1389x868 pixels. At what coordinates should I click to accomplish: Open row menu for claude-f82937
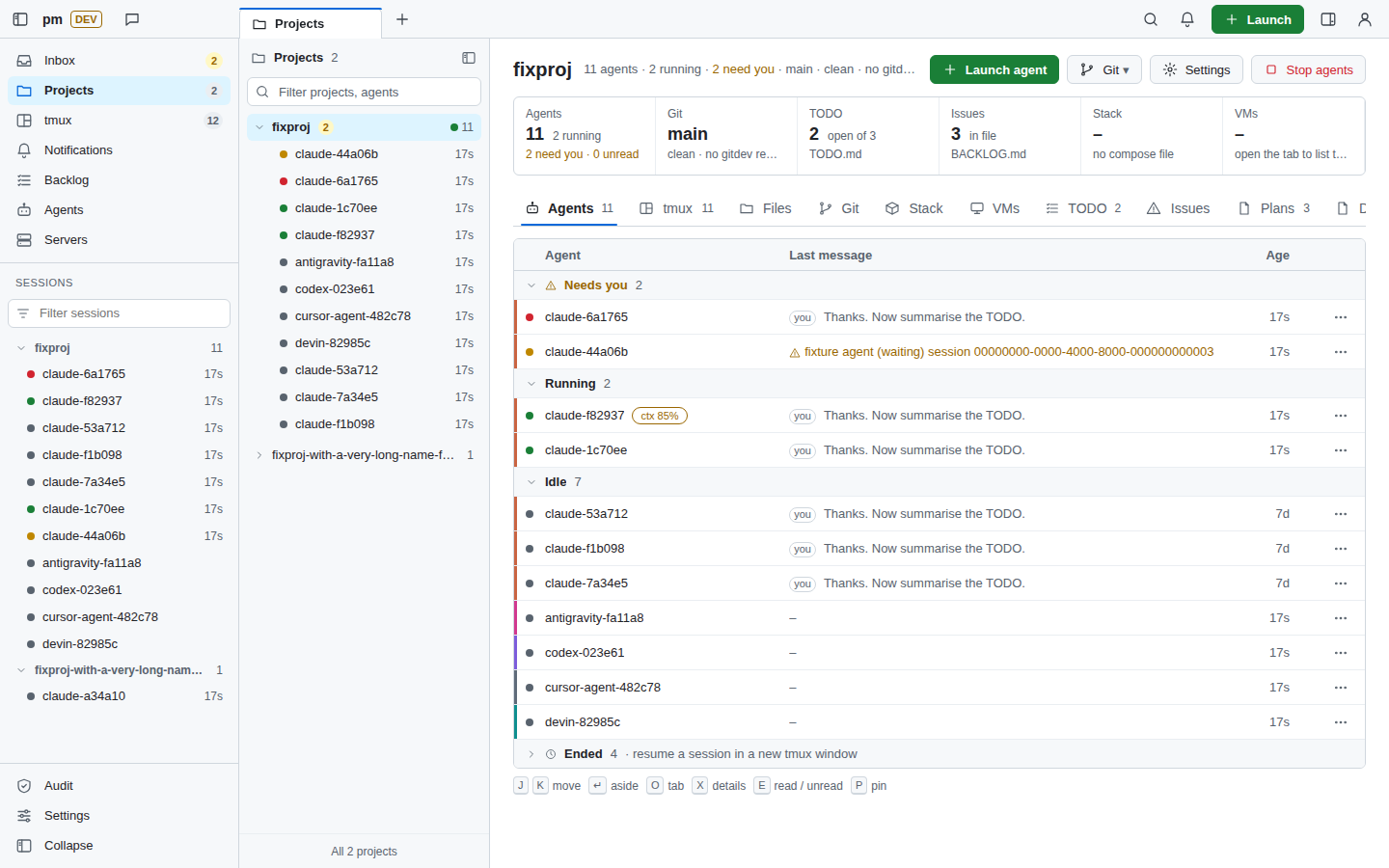1341,416
